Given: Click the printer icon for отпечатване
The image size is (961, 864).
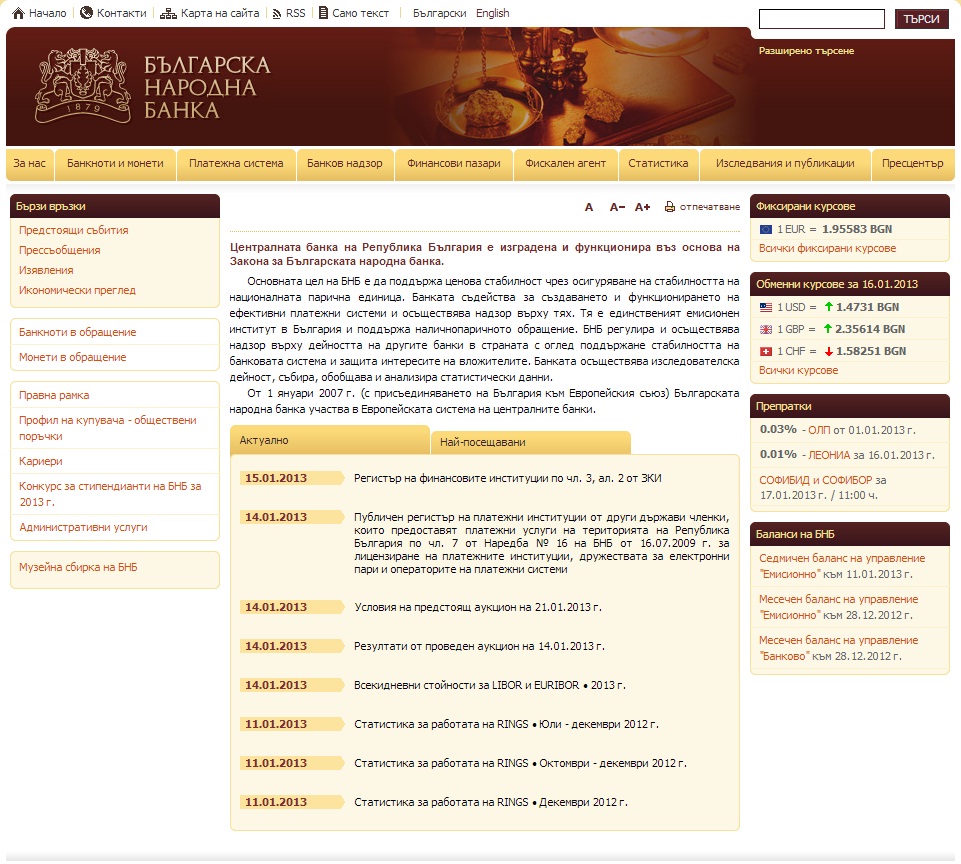Looking at the screenshot, I should 670,207.
